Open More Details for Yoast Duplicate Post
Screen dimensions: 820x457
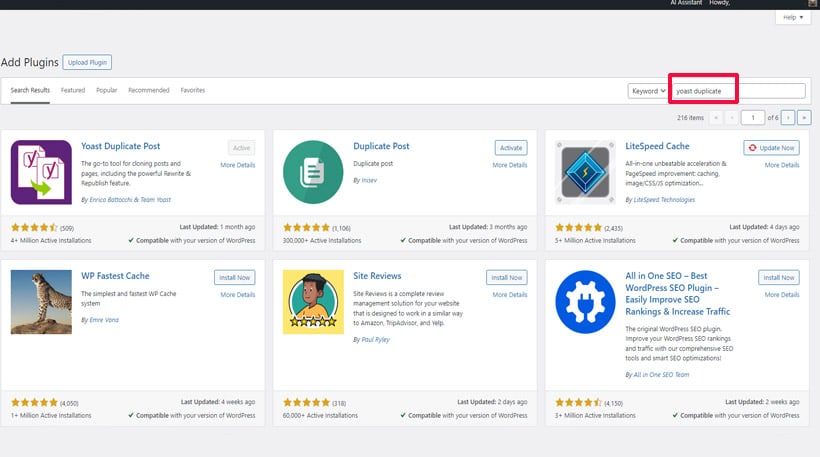click(238, 165)
